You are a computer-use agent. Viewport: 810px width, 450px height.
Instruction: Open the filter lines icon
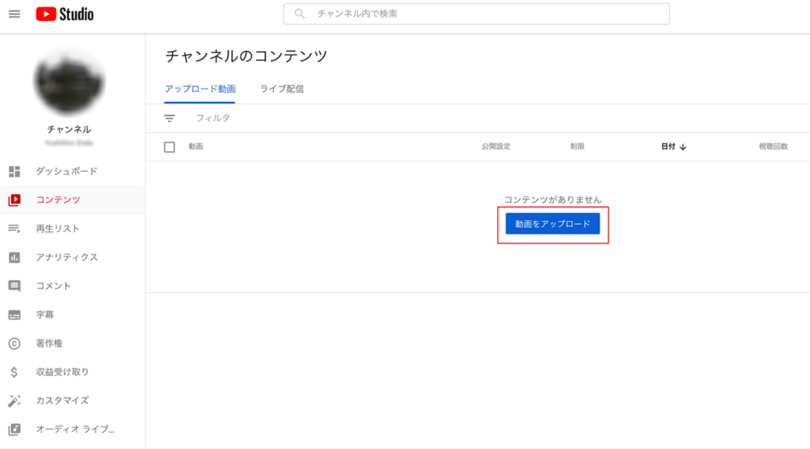coord(169,118)
